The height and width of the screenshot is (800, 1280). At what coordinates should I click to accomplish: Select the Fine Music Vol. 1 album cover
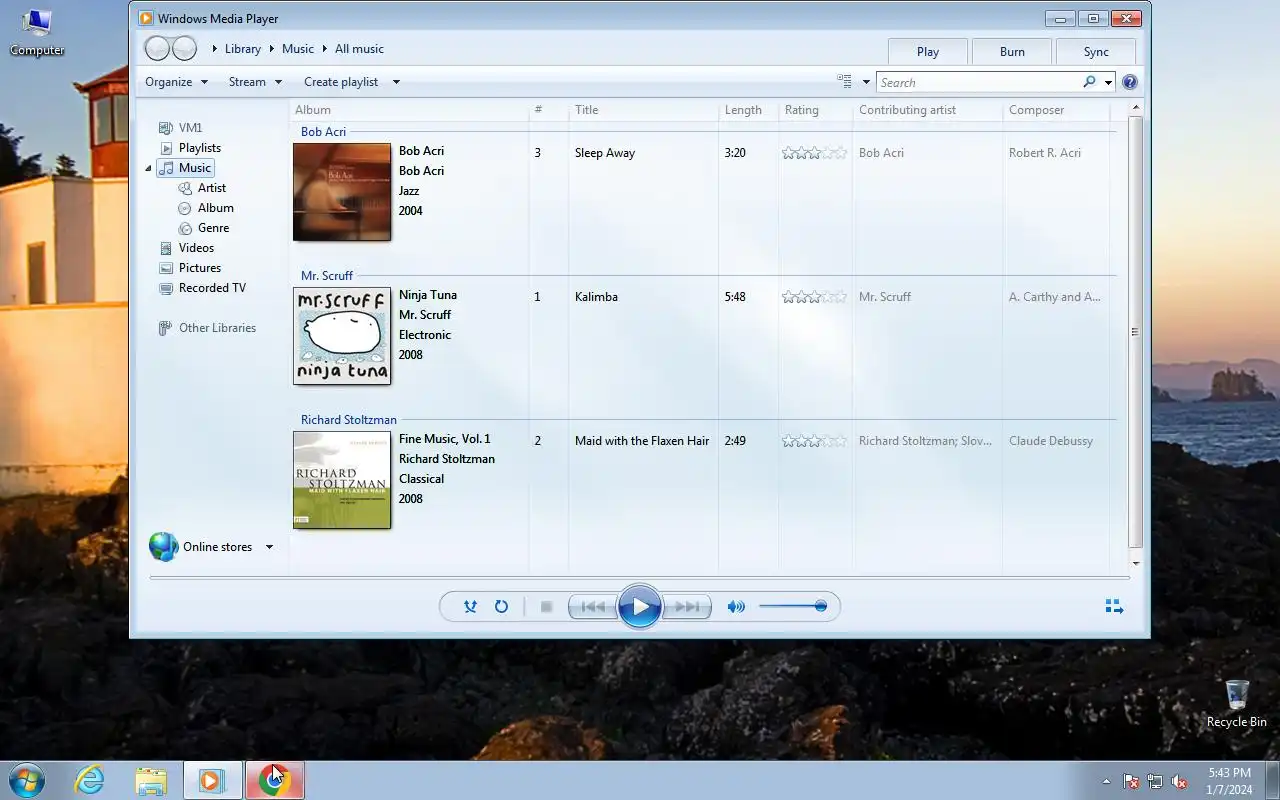(342, 480)
